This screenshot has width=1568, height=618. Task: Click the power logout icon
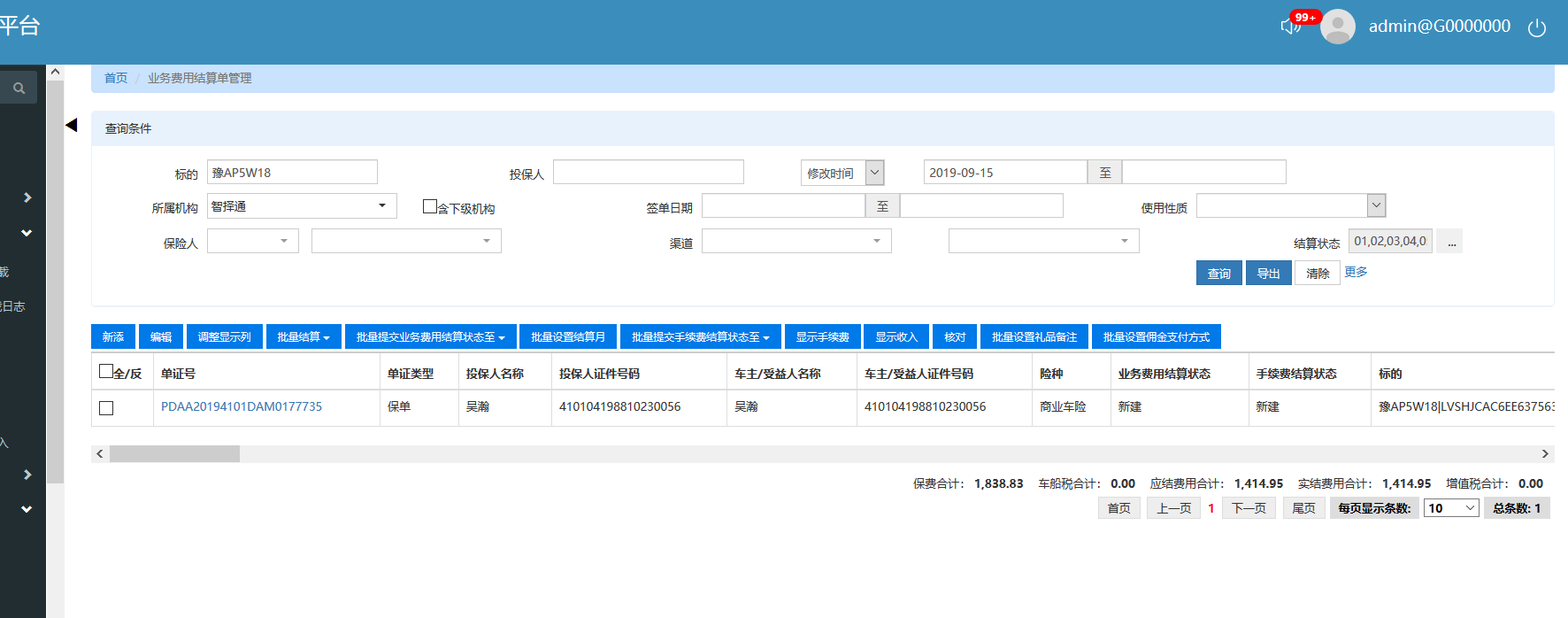pyautogui.click(x=1537, y=27)
